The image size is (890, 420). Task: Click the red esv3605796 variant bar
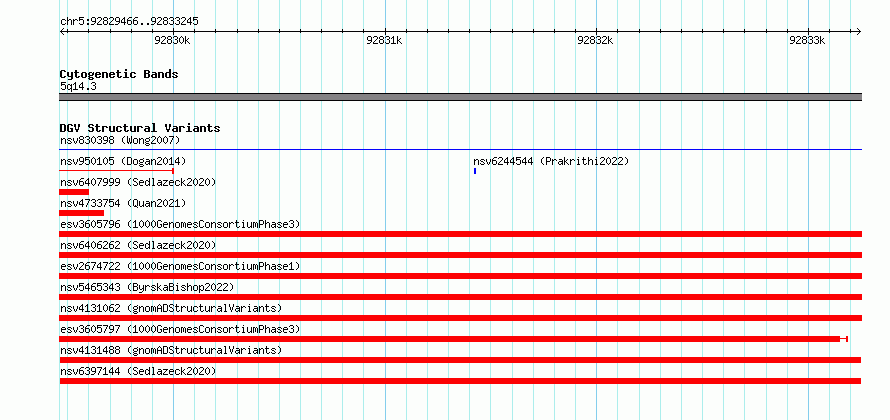(460, 234)
